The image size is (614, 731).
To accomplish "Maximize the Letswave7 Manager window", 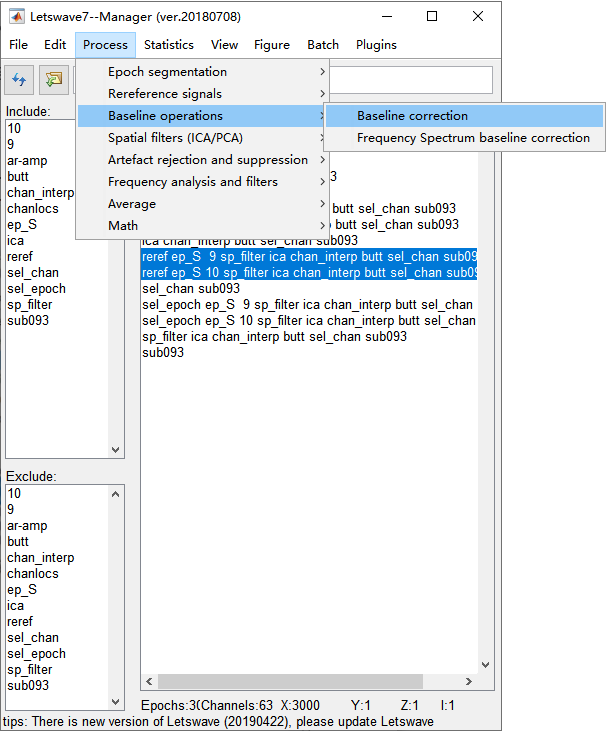I will [432, 16].
